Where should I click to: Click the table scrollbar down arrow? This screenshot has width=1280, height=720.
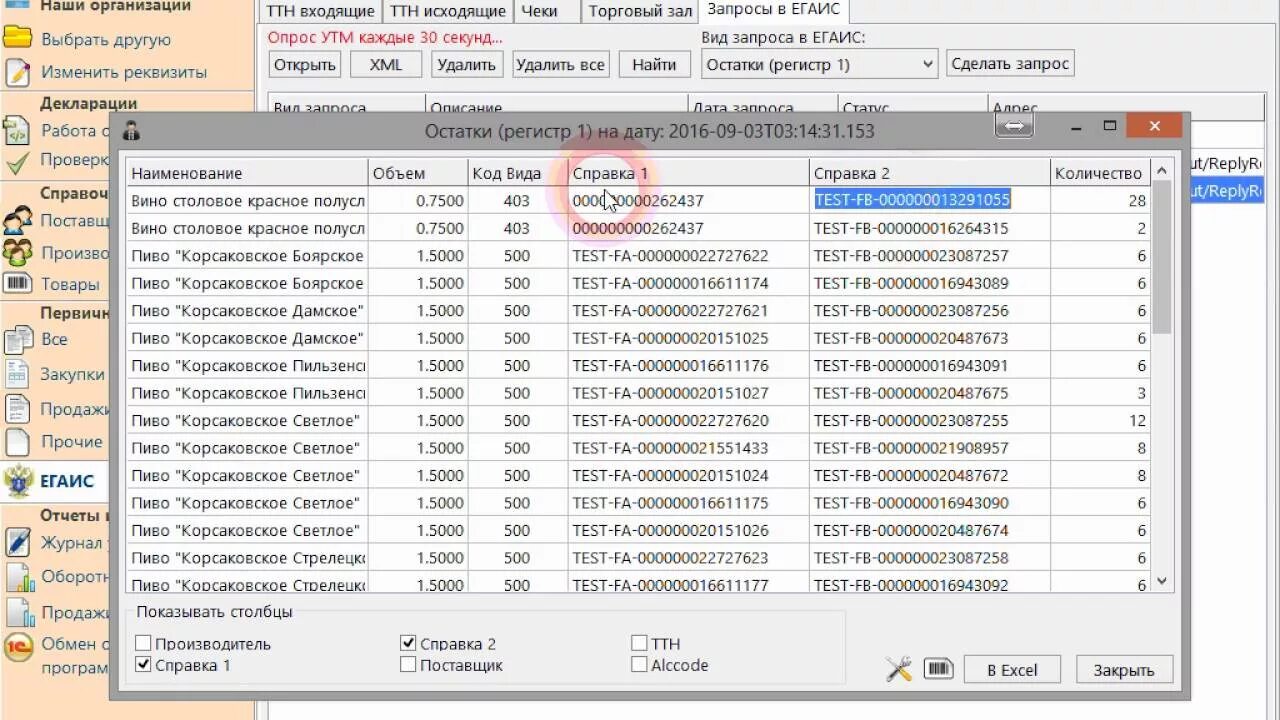point(1161,581)
